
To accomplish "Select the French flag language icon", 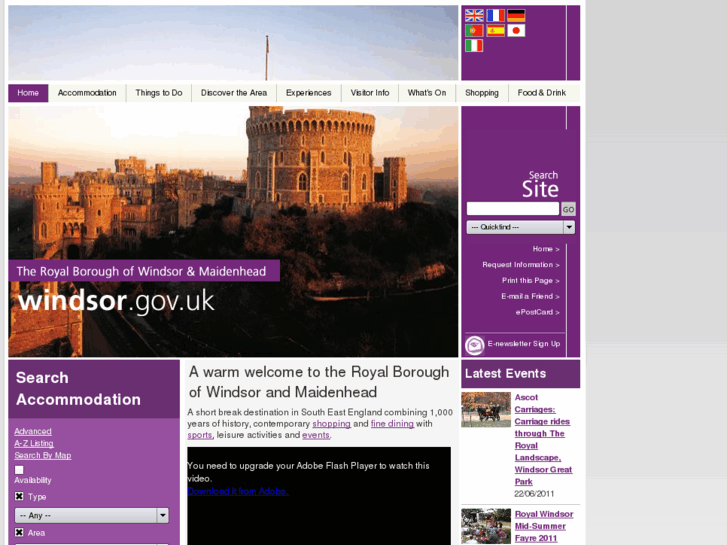I will point(495,16).
